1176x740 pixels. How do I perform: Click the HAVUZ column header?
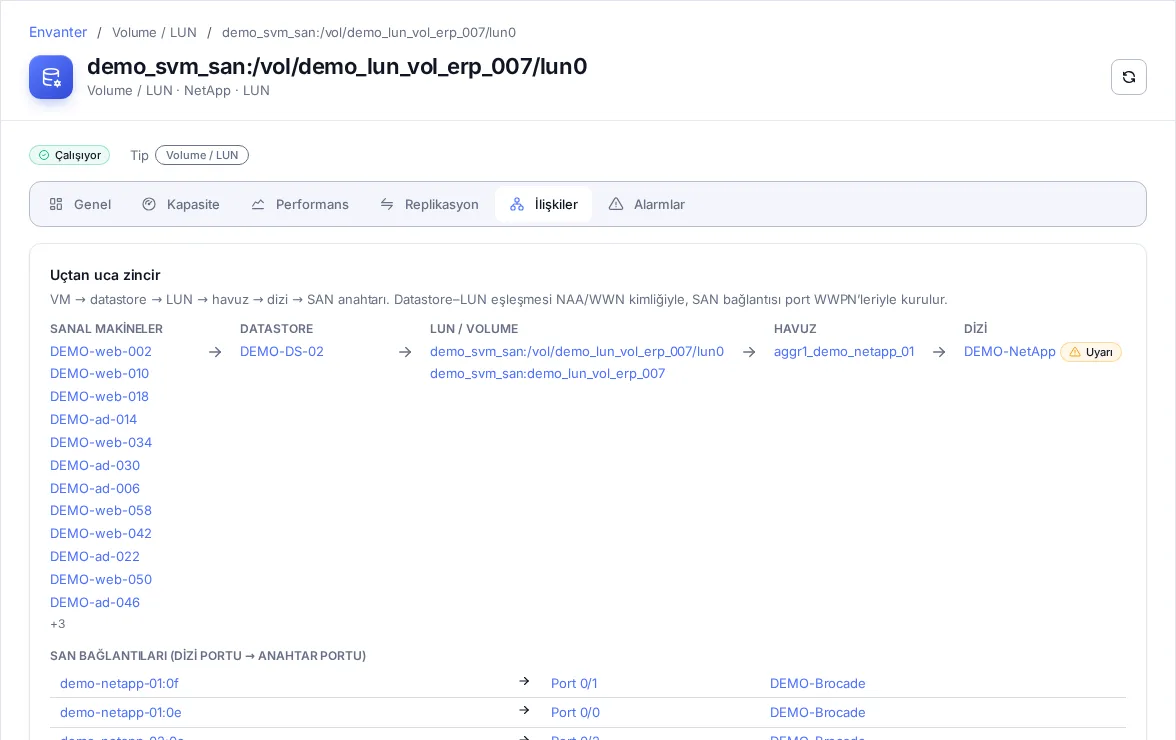coord(795,329)
